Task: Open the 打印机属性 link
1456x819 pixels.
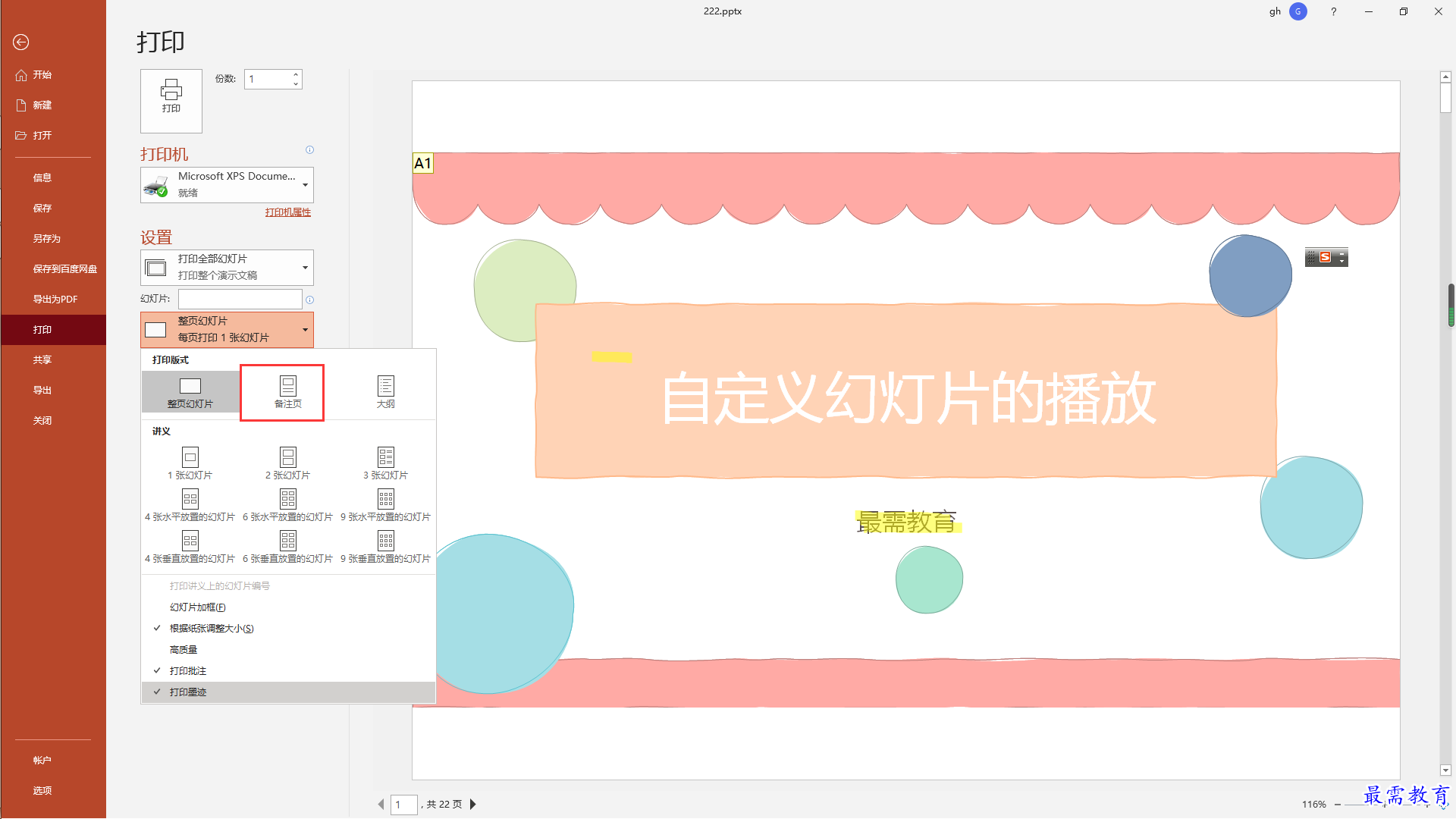Action: click(x=288, y=212)
